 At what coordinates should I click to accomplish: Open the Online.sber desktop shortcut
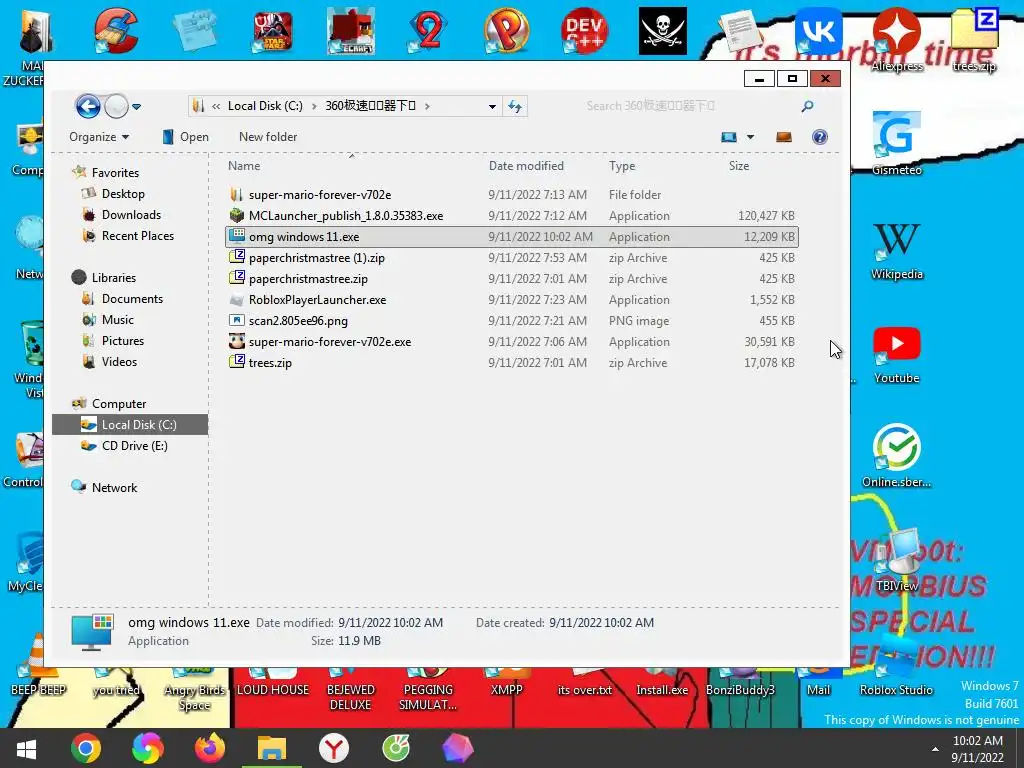tap(897, 456)
